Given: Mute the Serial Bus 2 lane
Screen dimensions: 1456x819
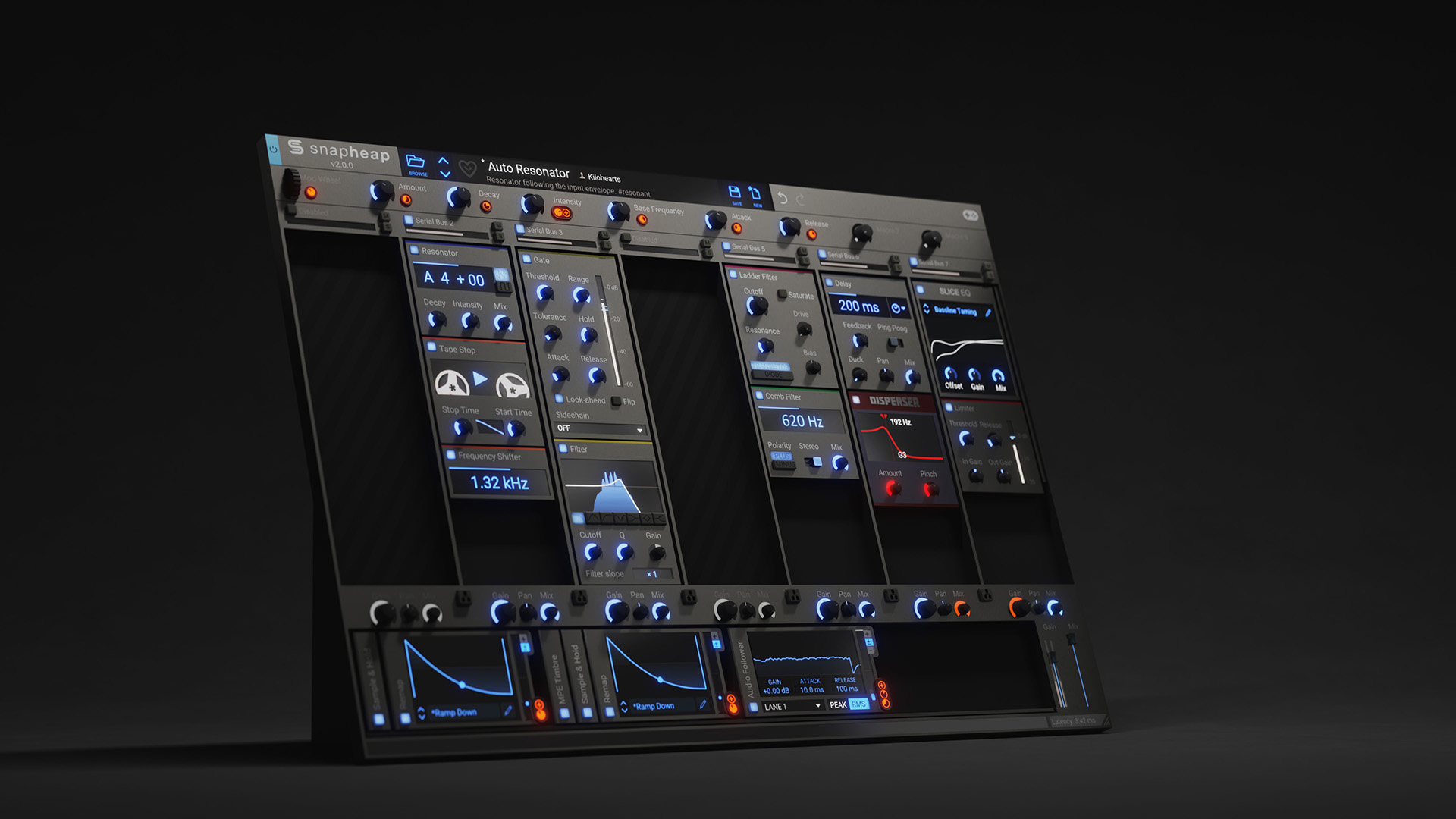Looking at the screenshot, I should click(x=497, y=227).
